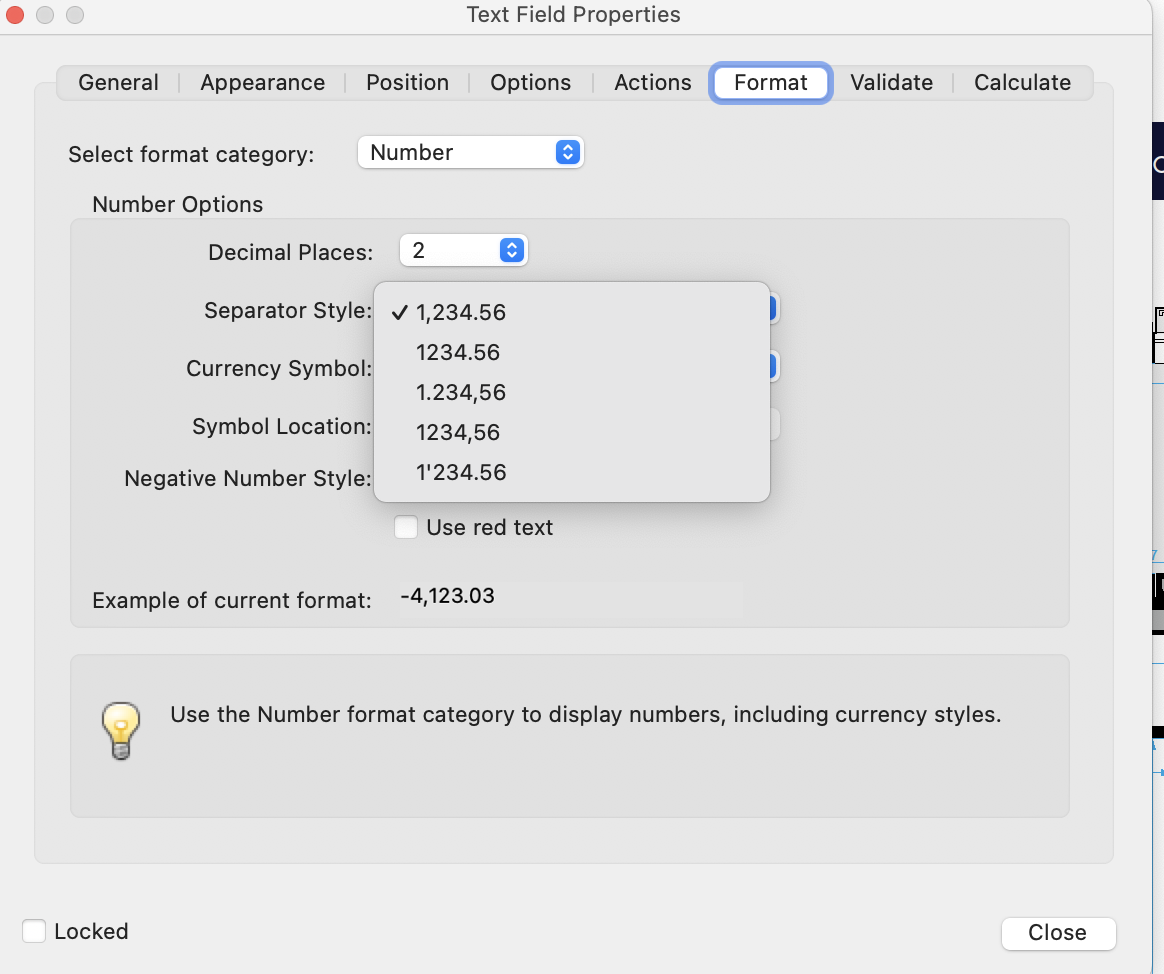Switch to the Validate tab
The image size is (1164, 974).
tap(891, 82)
